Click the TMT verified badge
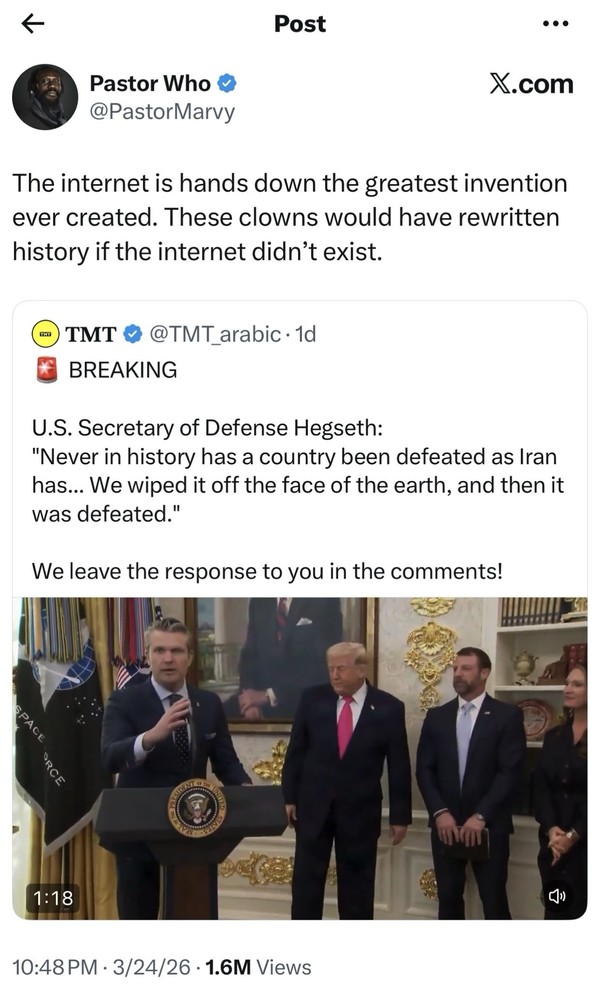 pos(134,334)
